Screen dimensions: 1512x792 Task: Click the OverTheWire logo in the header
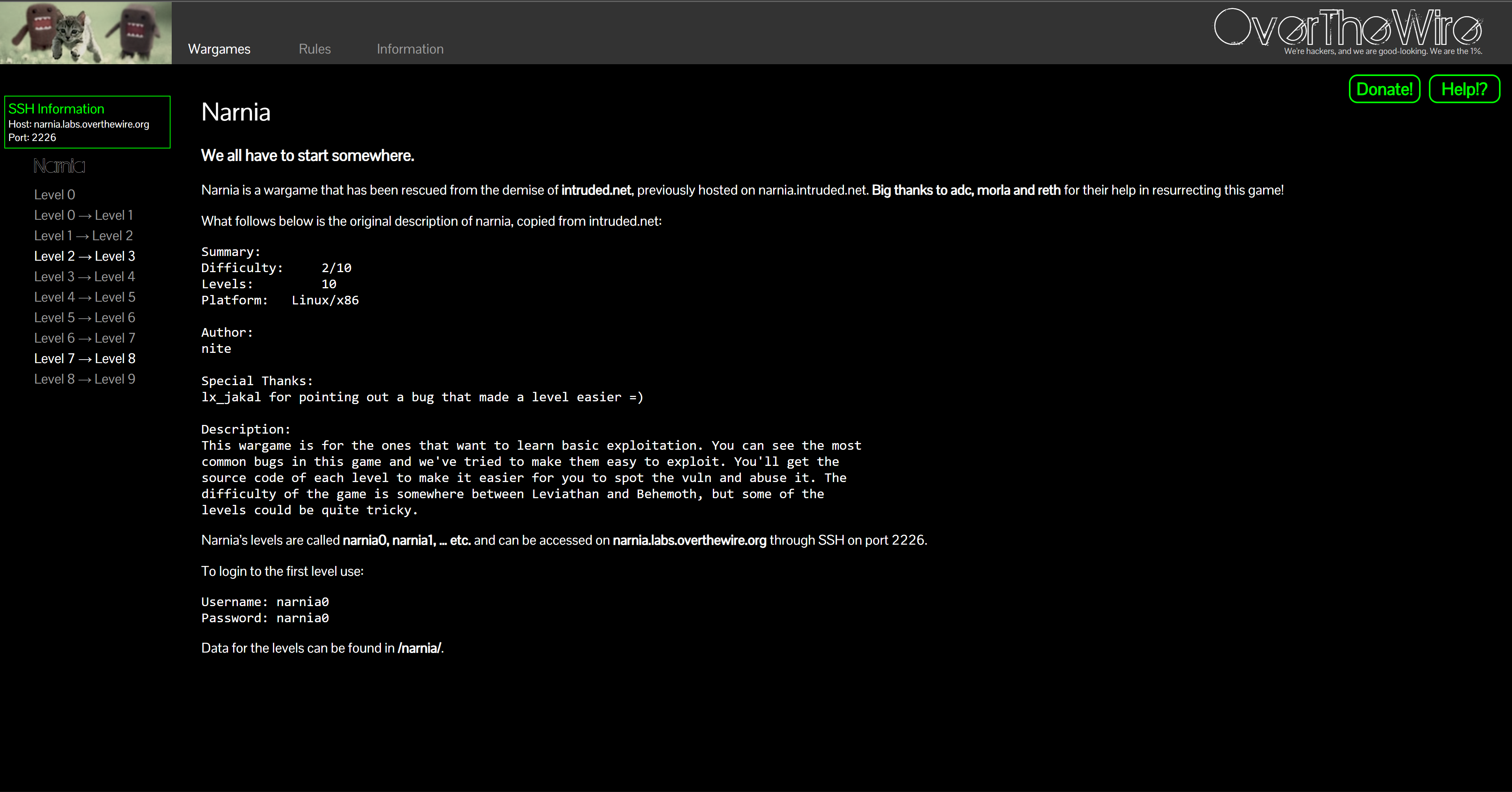coord(1348,30)
